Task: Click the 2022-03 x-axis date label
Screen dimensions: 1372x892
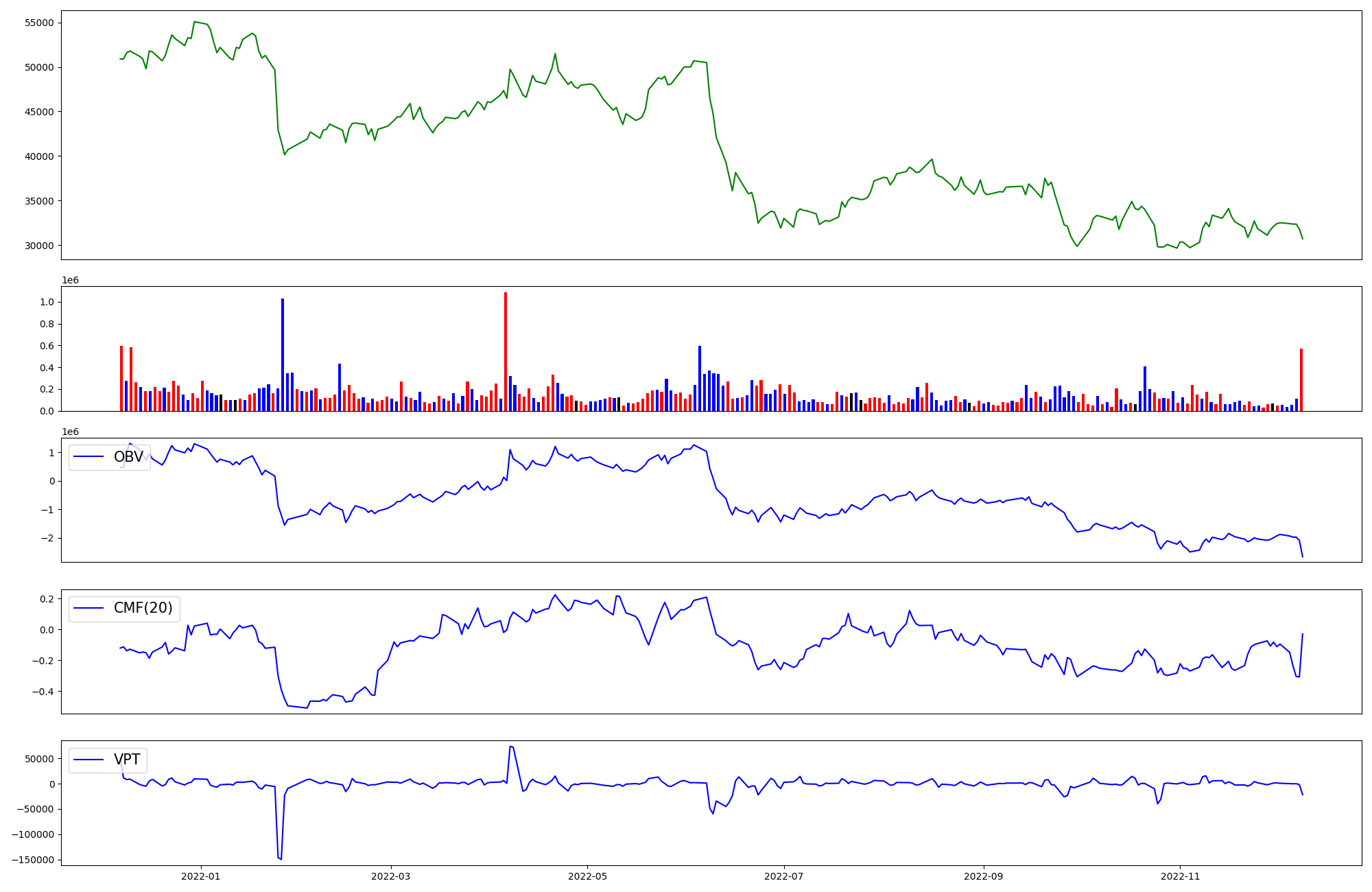Action: (x=391, y=876)
